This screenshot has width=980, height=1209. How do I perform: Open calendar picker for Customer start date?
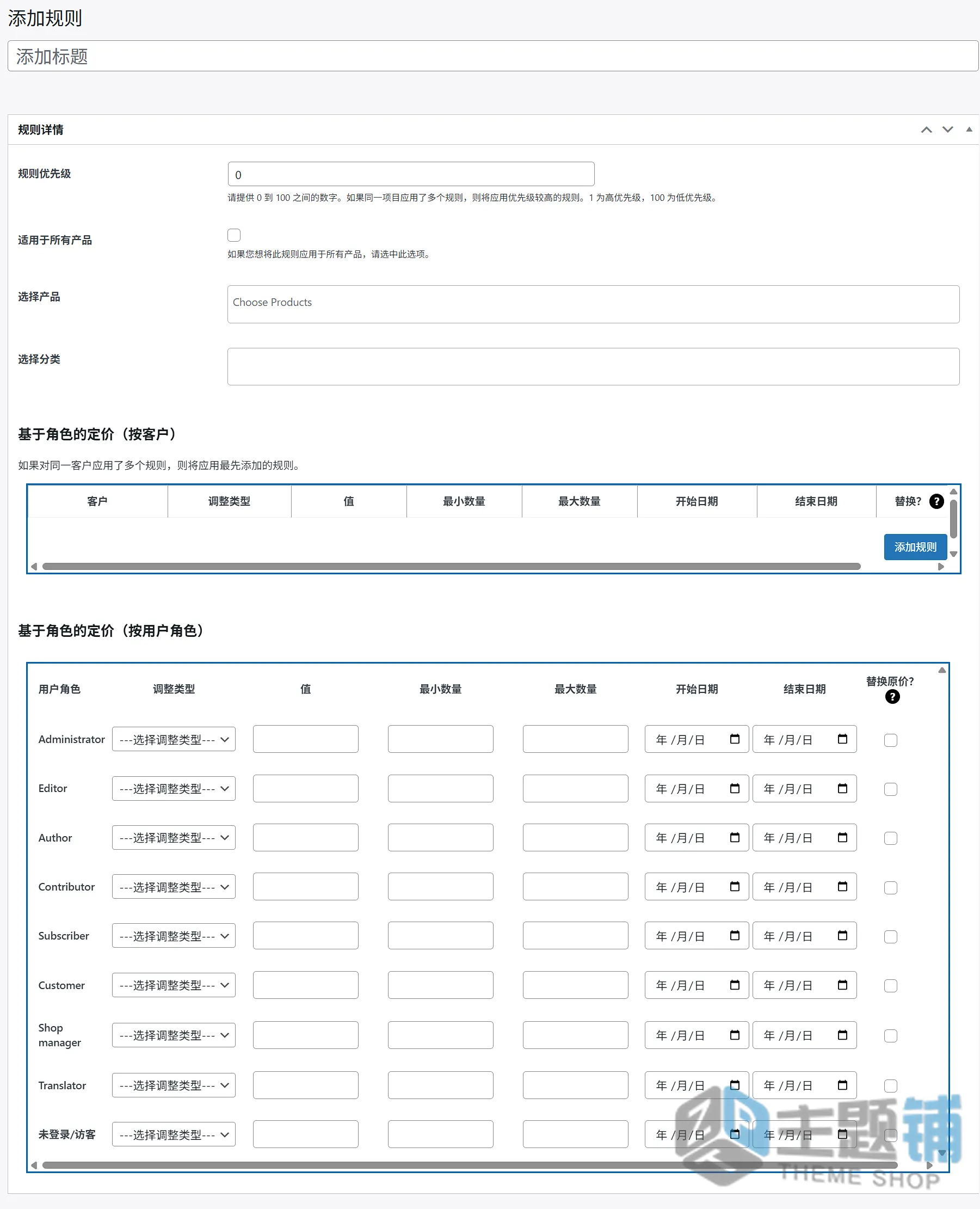tap(735, 985)
